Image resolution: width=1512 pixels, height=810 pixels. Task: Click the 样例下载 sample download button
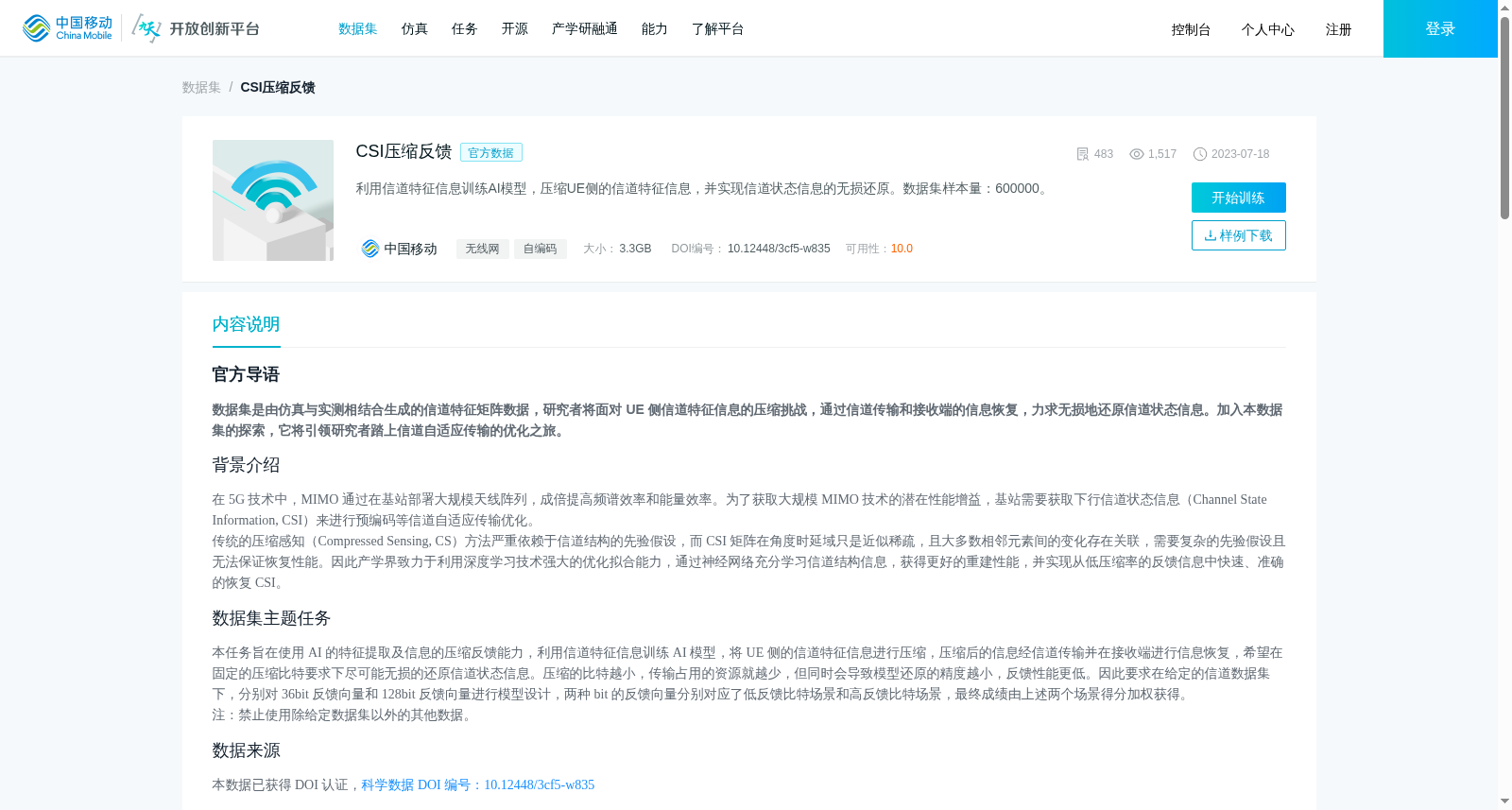(1239, 235)
